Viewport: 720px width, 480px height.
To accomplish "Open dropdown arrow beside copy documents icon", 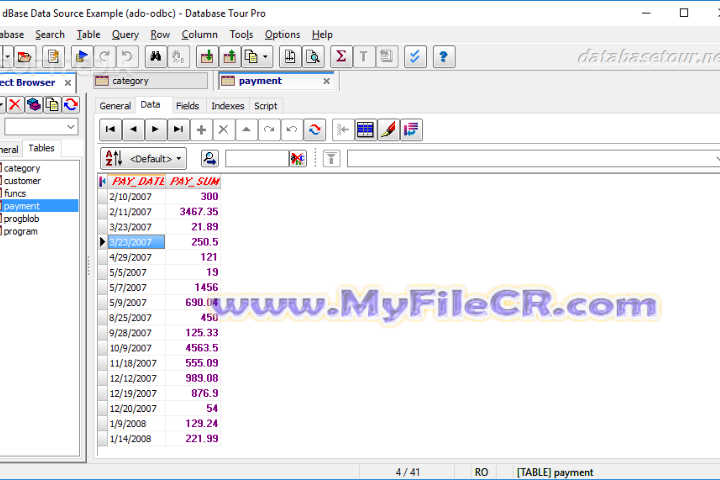I will coord(265,57).
